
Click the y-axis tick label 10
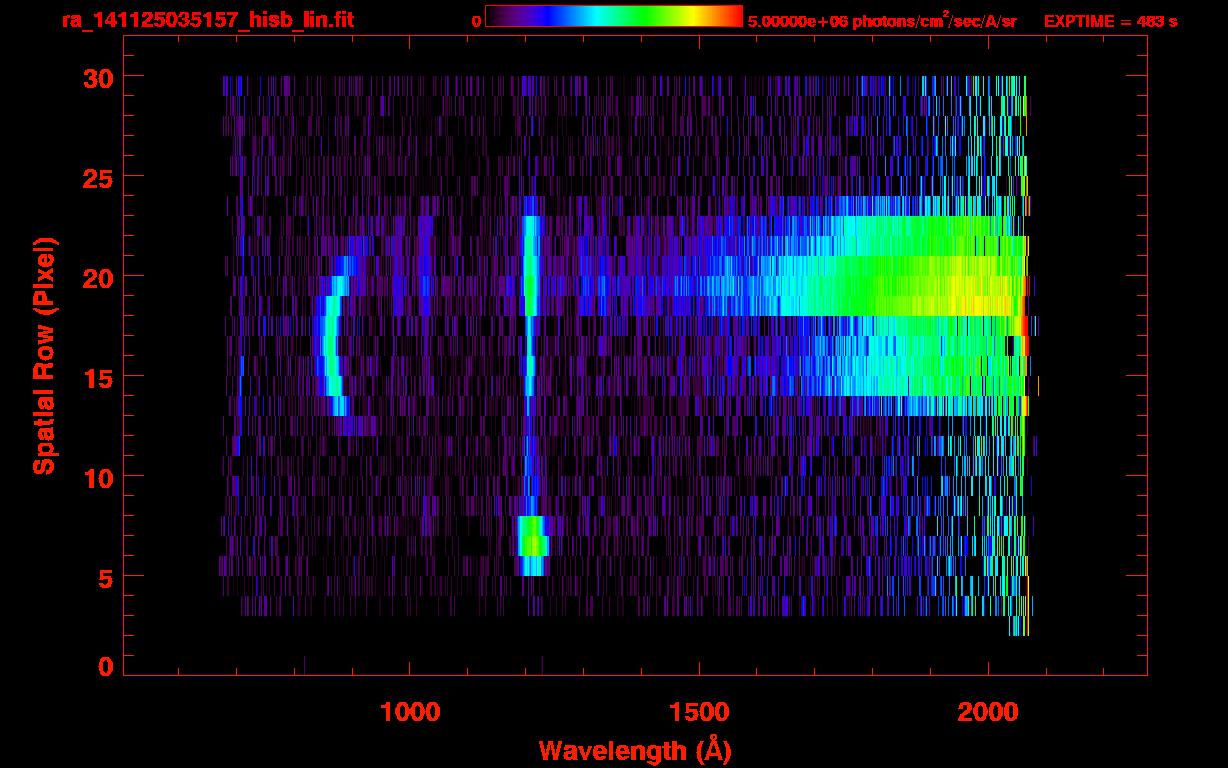(x=97, y=477)
